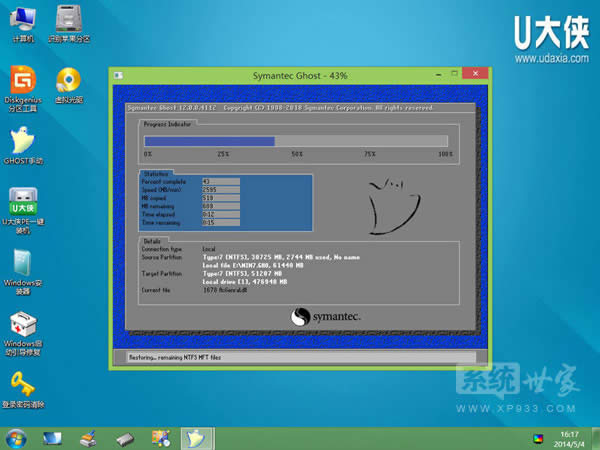Screen dimensions: 600x450
Task: Open the laptop icon in the taskbar
Action: pos(52,438)
